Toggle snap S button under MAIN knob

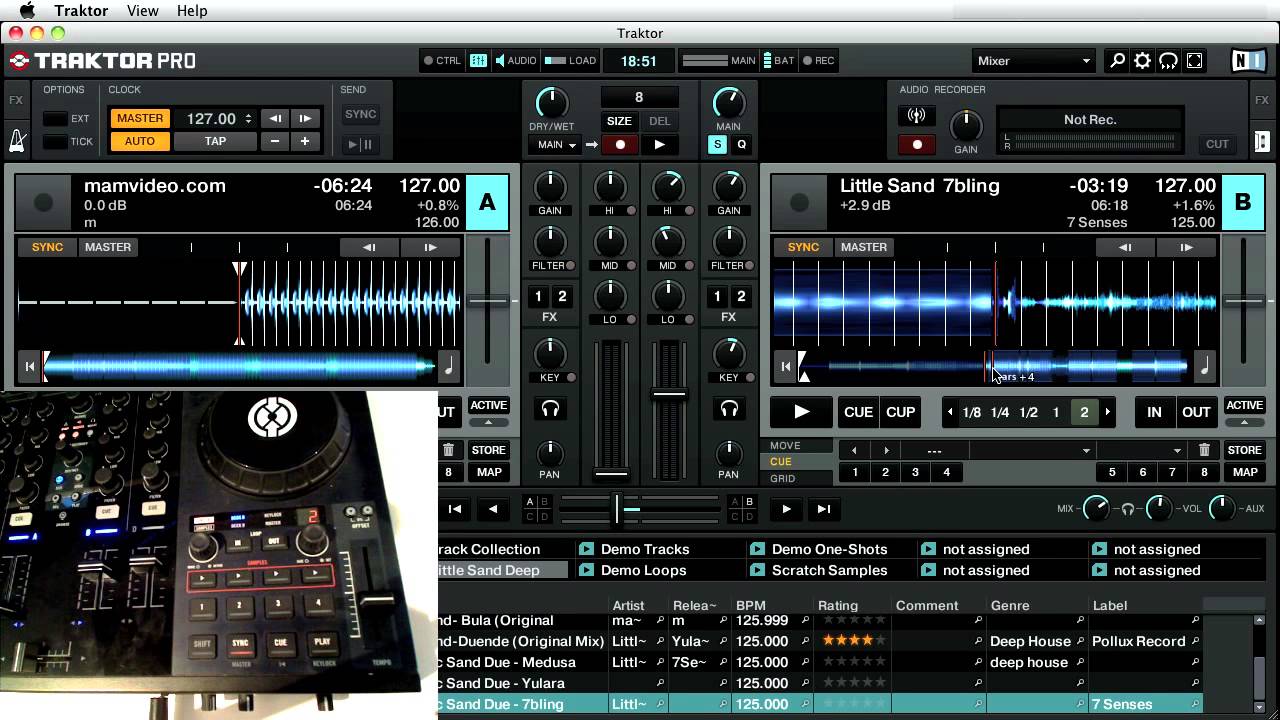coord(717,145)
